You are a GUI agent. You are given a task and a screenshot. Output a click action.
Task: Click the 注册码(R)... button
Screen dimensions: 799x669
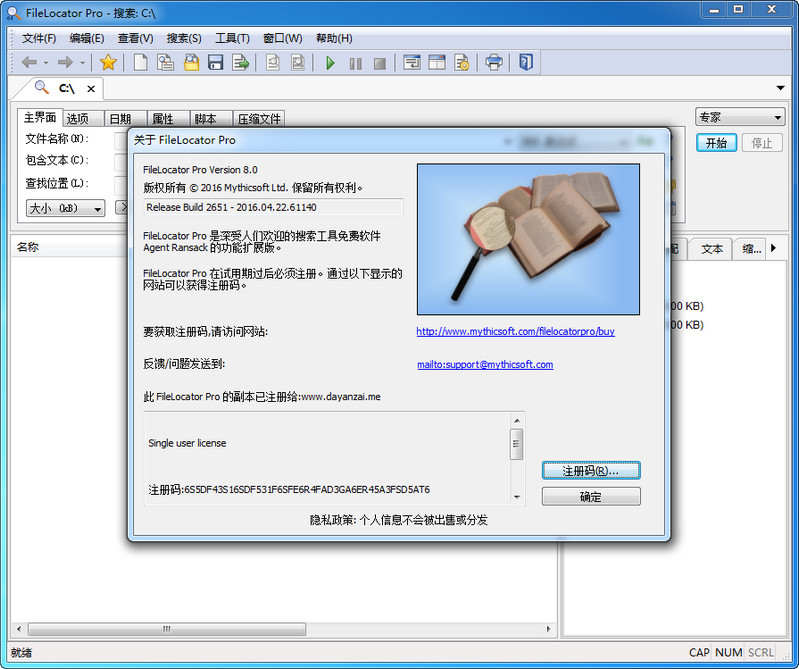[591, 471]
